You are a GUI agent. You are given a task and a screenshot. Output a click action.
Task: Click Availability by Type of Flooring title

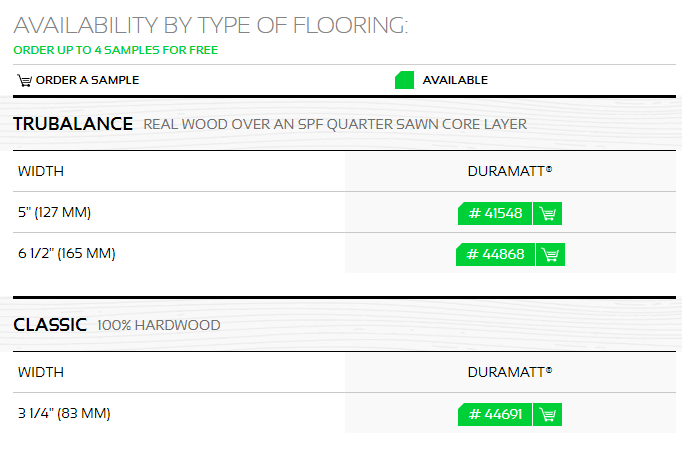(211, 25)
